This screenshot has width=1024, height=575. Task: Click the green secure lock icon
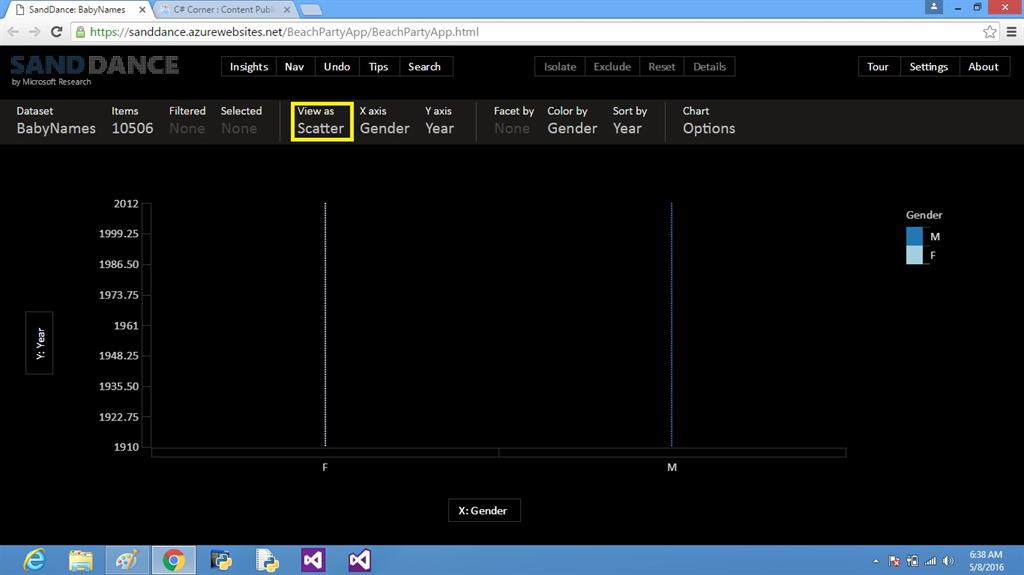(80, 32)
